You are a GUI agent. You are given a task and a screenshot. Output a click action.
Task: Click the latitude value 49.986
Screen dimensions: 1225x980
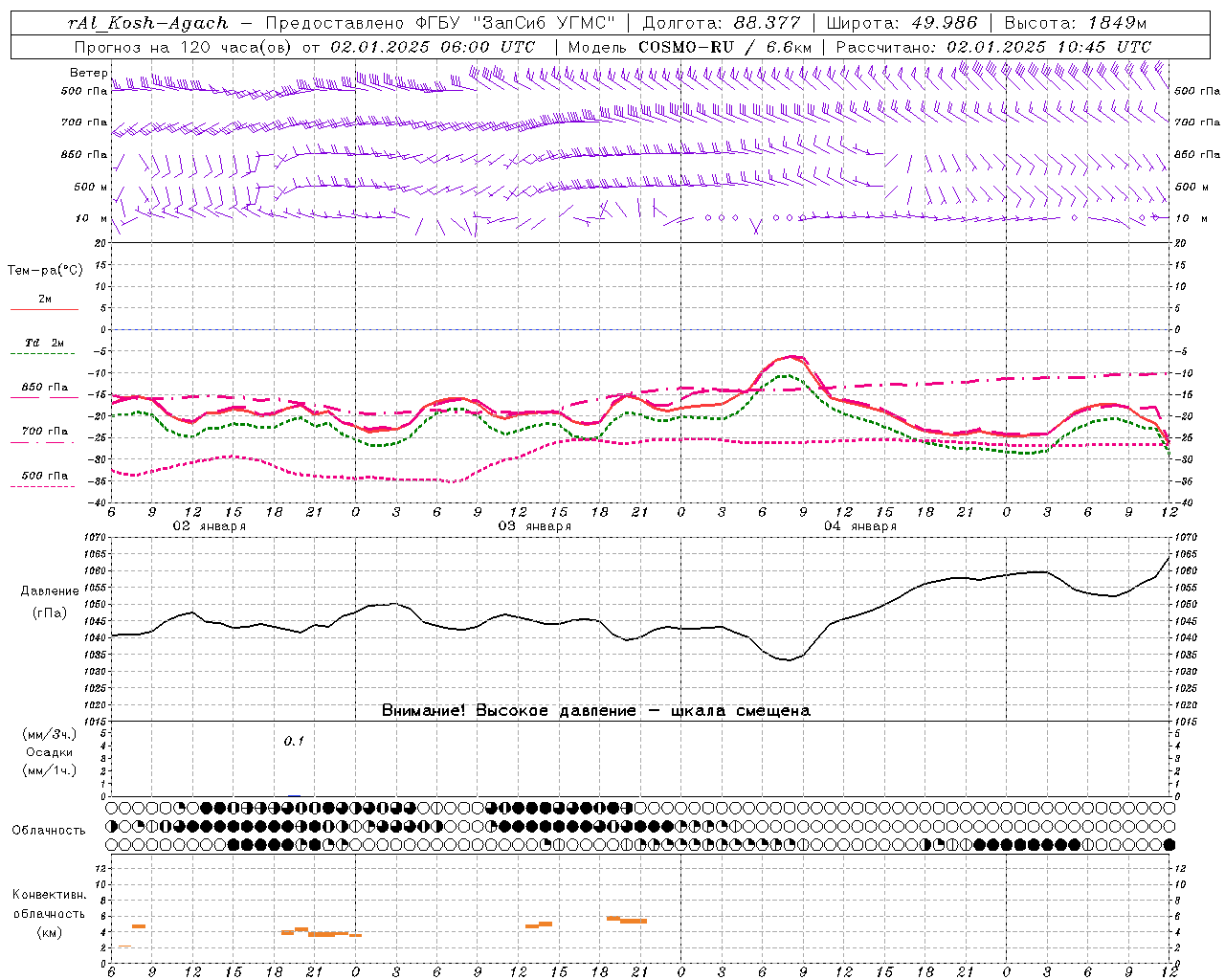[x=943, y=23]
